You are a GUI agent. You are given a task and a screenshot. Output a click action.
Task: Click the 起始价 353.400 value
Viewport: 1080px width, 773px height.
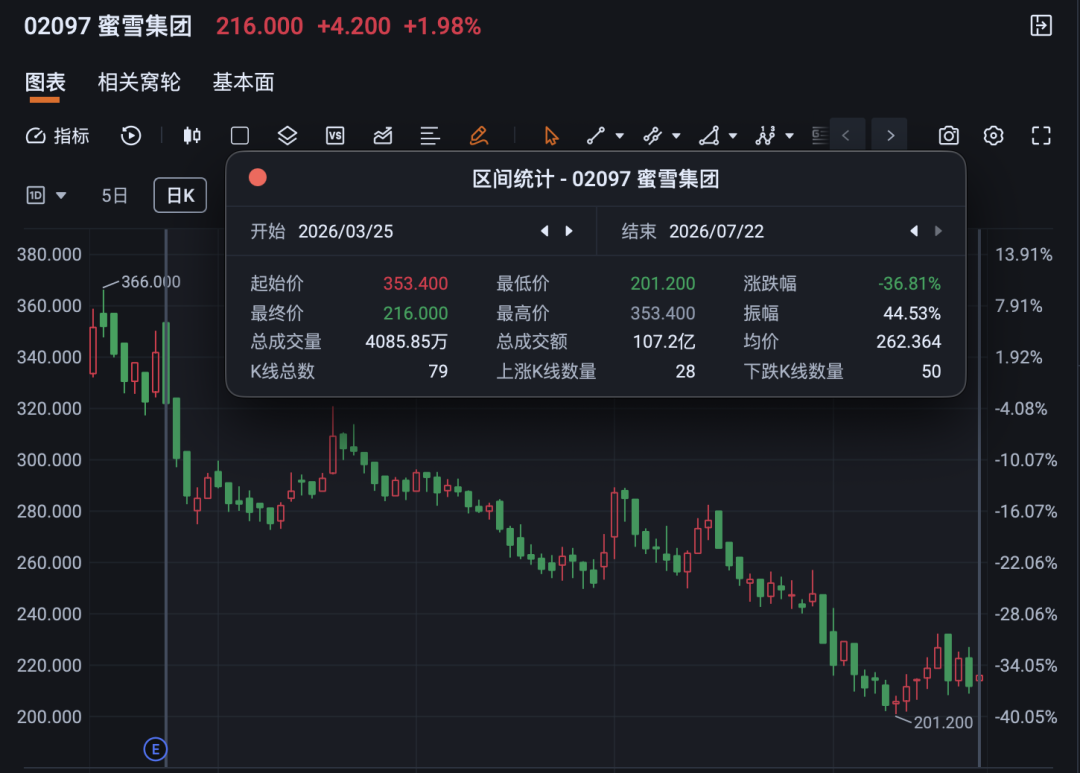[x=415, y=284]
